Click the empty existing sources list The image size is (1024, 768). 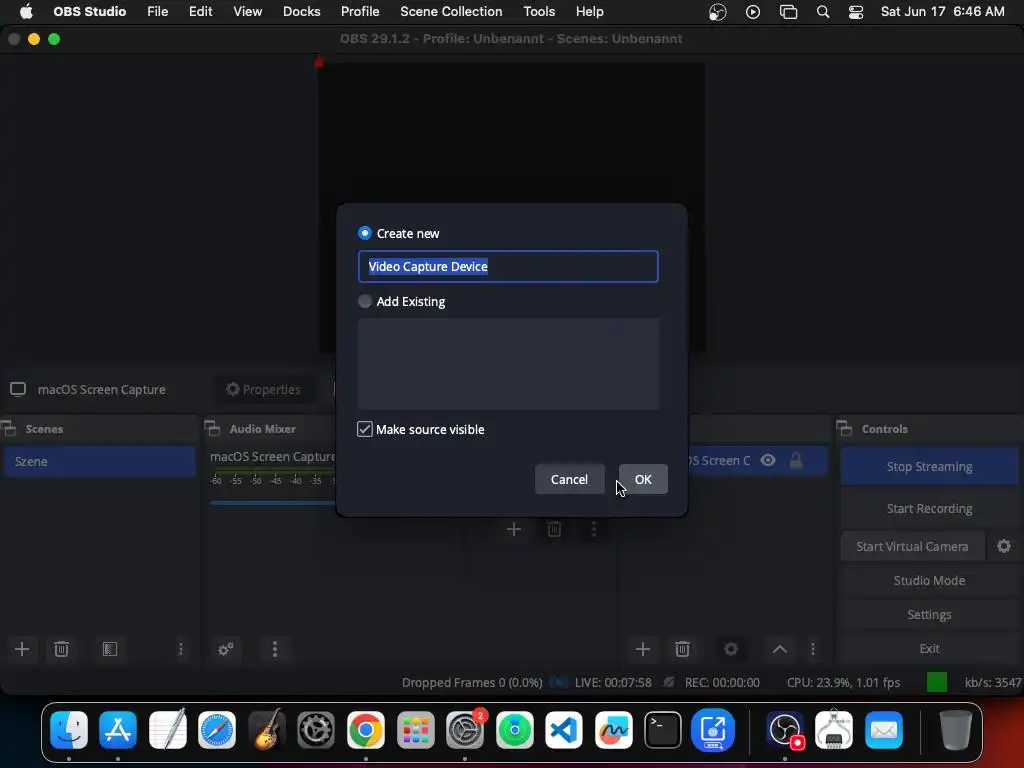point(508,364)
